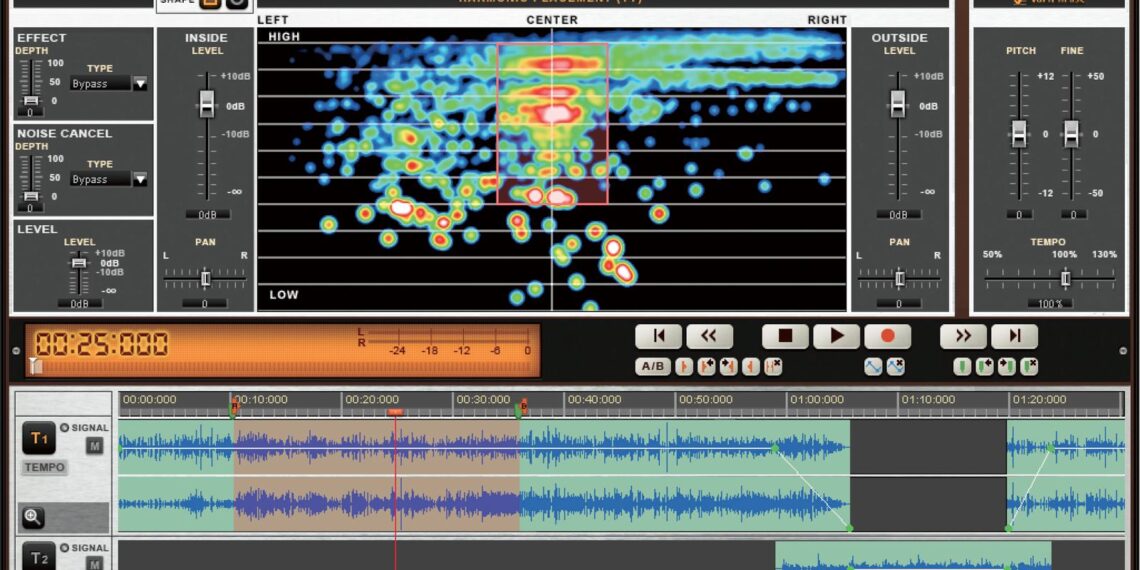Click the orange playhead handle on ruler
The height and width of the screenshot is (570, 1140).
[395, 412]
